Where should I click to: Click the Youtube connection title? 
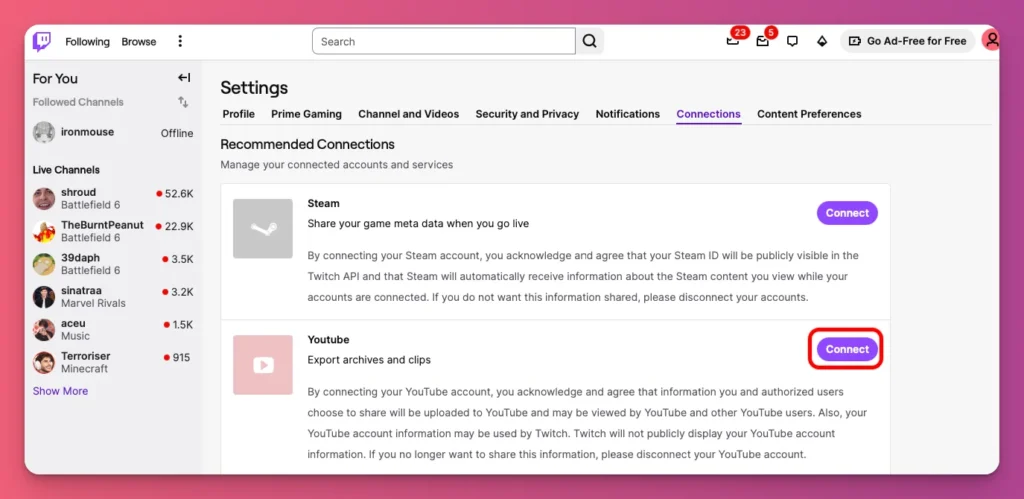click(328, 340)
